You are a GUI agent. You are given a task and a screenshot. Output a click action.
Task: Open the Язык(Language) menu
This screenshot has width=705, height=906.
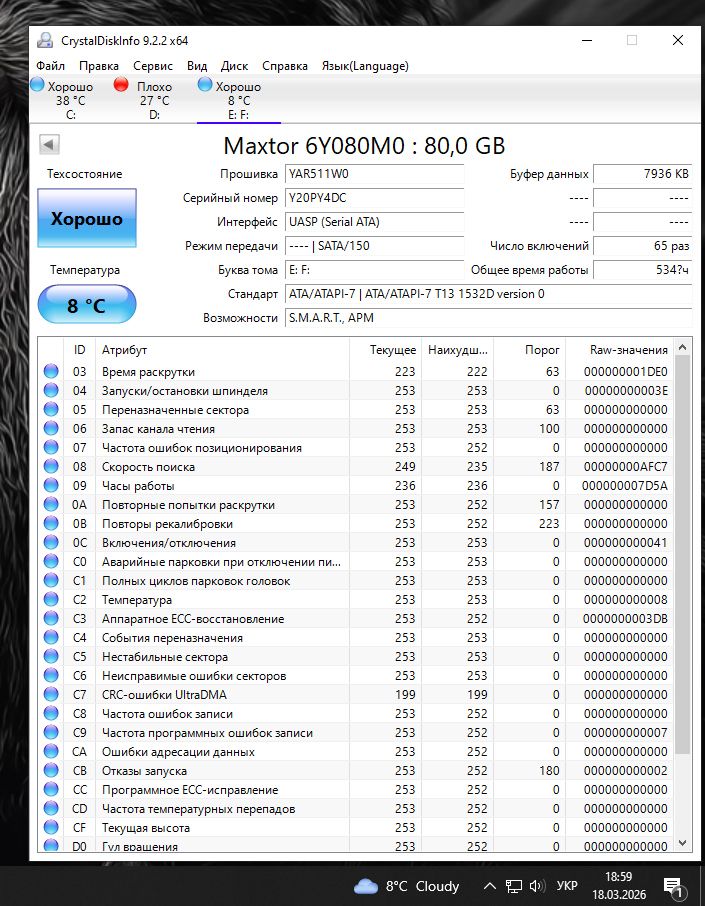(x=365, y=66)
